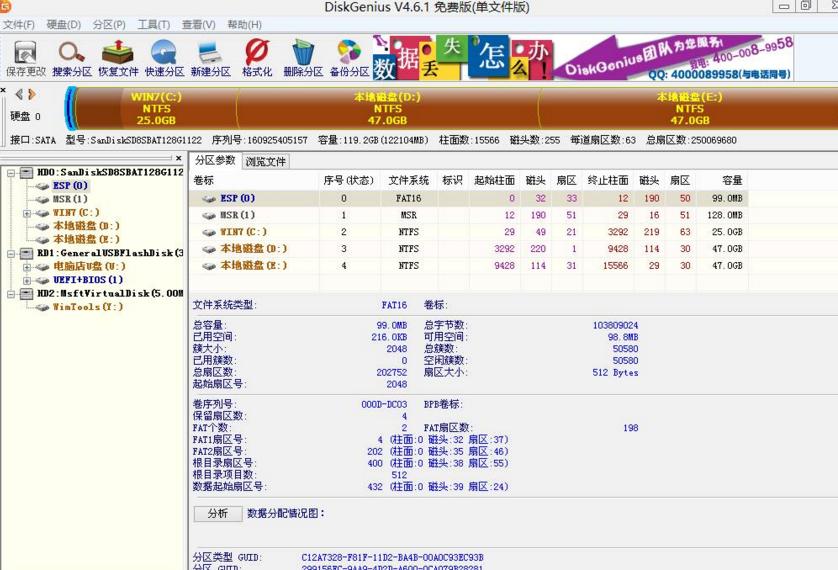Start the 快速分区 quick partition tool
This screenshot has height=570, width=838.
point(164,58)
